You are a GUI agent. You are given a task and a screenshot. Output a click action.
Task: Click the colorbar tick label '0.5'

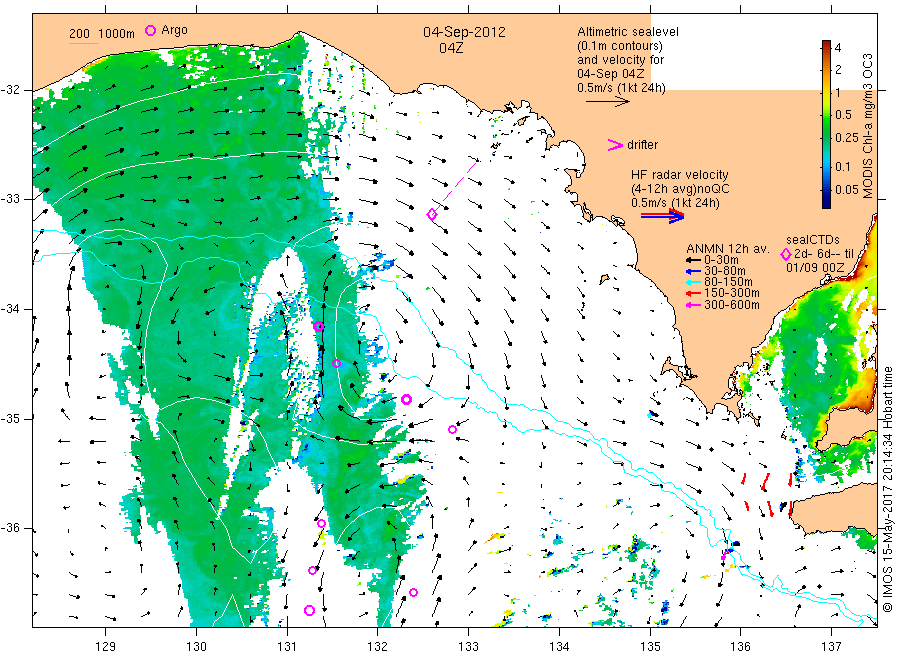tap(843, 115)
